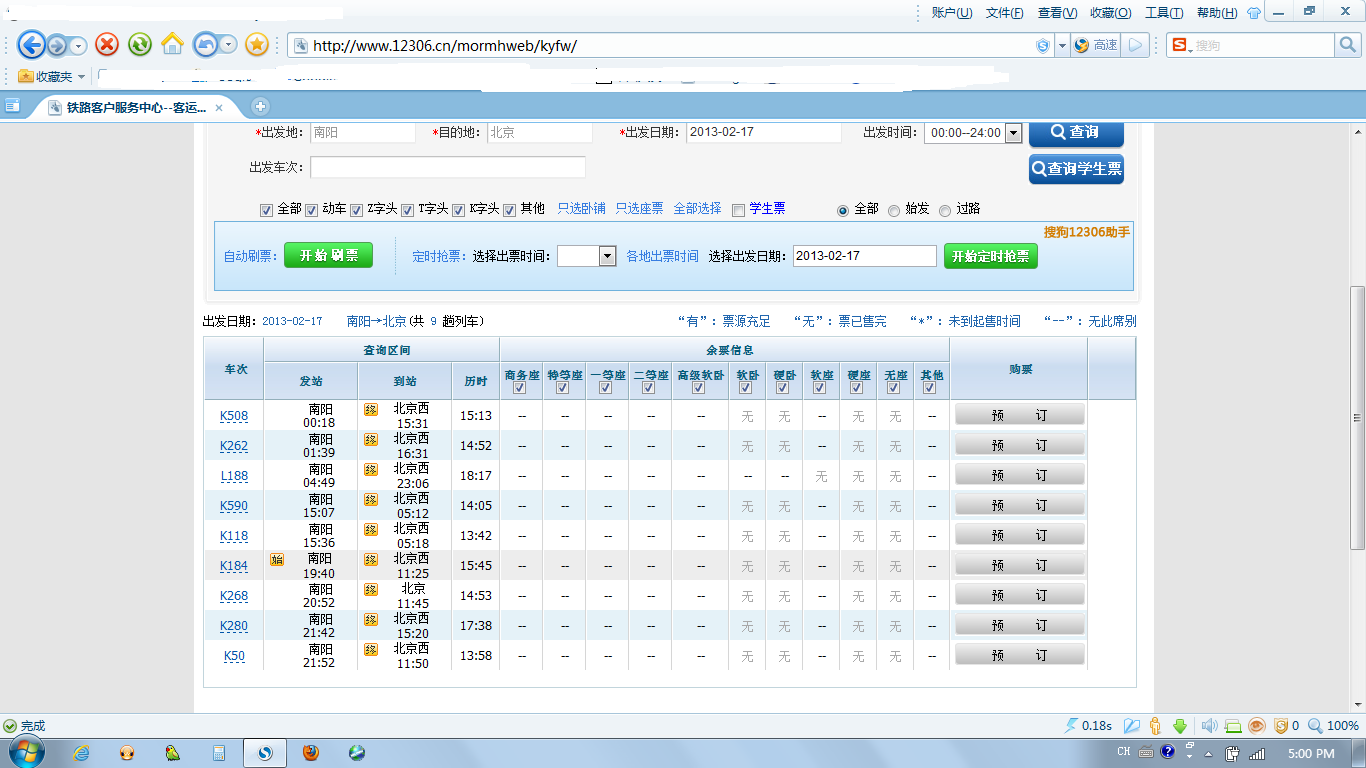
Task: Open the 选择出票时间 dropdown
Action: (x=607, y=256)
